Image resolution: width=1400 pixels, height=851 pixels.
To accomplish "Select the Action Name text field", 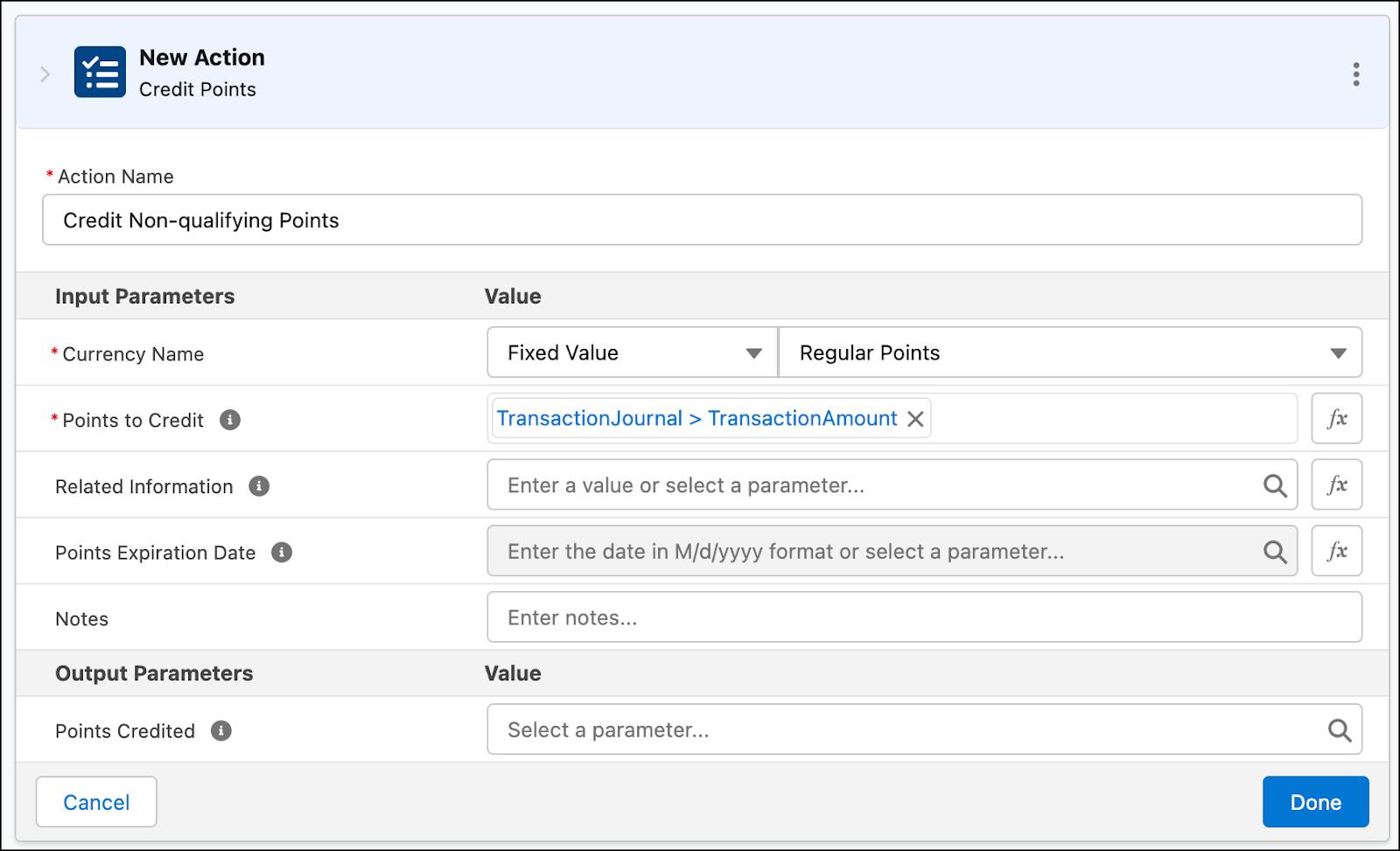I will click(700, 220).
